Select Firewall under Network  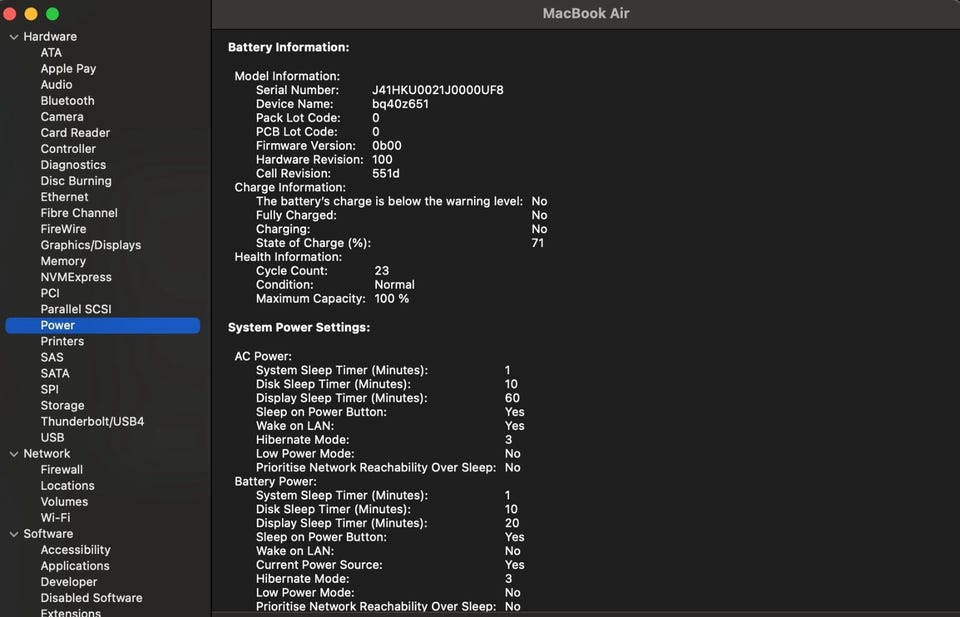tap(61, 469)
